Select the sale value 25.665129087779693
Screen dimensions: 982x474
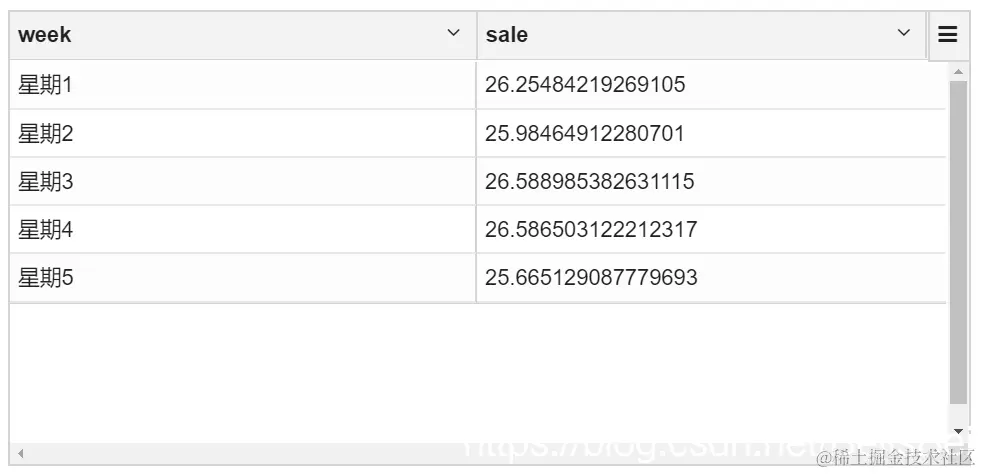coord(711,277)
